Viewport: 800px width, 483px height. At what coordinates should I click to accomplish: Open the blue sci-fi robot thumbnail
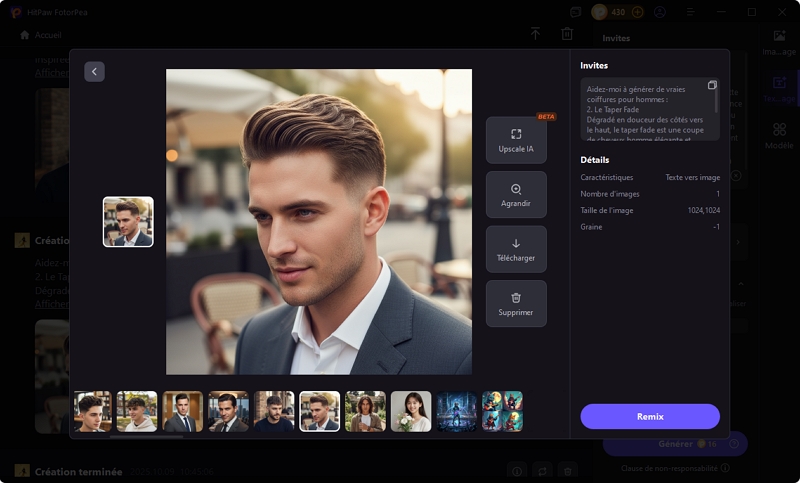[457, 412]
